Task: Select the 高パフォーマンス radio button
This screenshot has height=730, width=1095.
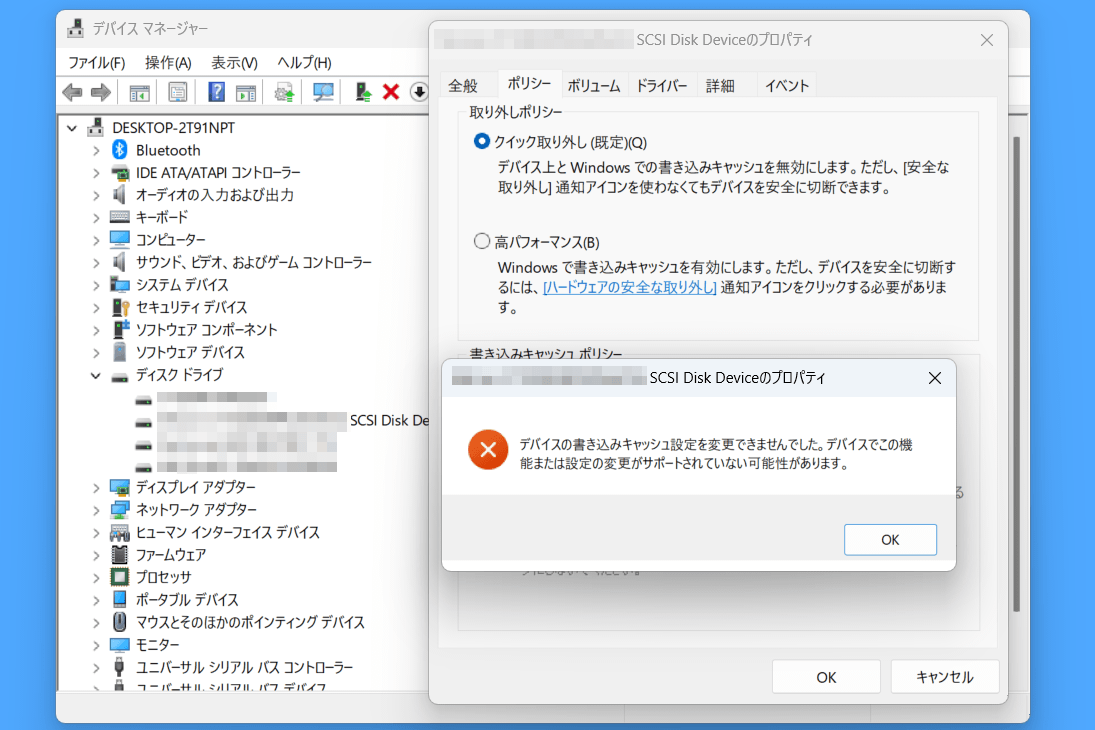Action: click(482, 242)
